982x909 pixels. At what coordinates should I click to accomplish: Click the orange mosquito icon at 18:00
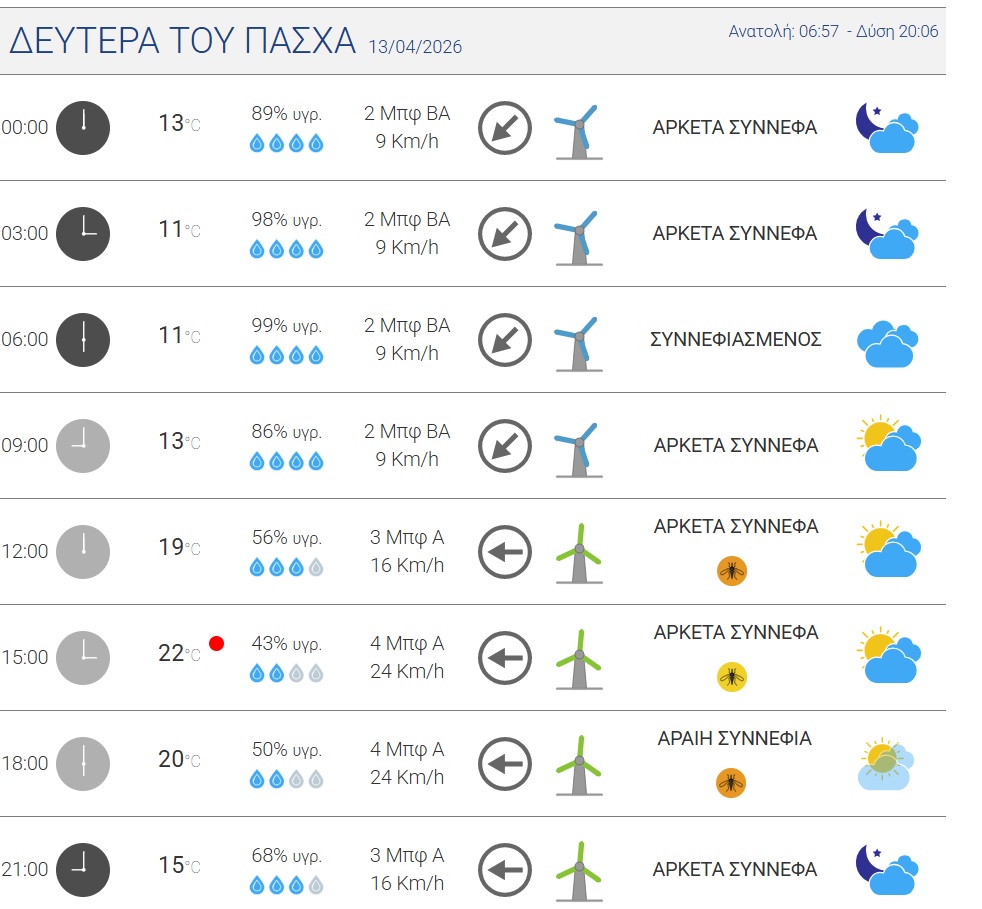pyautogui.click(x=732, y=783)
